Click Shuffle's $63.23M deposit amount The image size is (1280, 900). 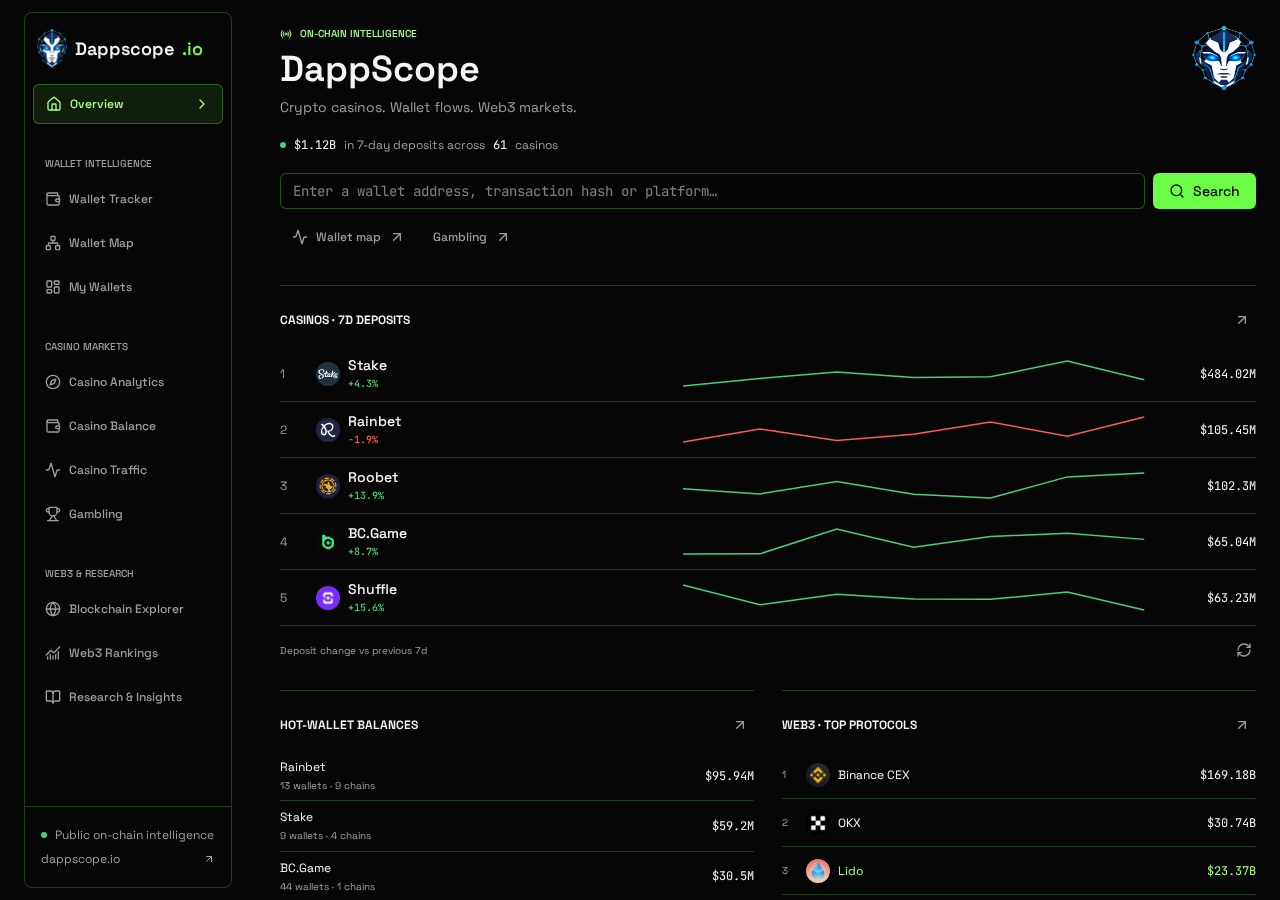[x=1231, y=598]
